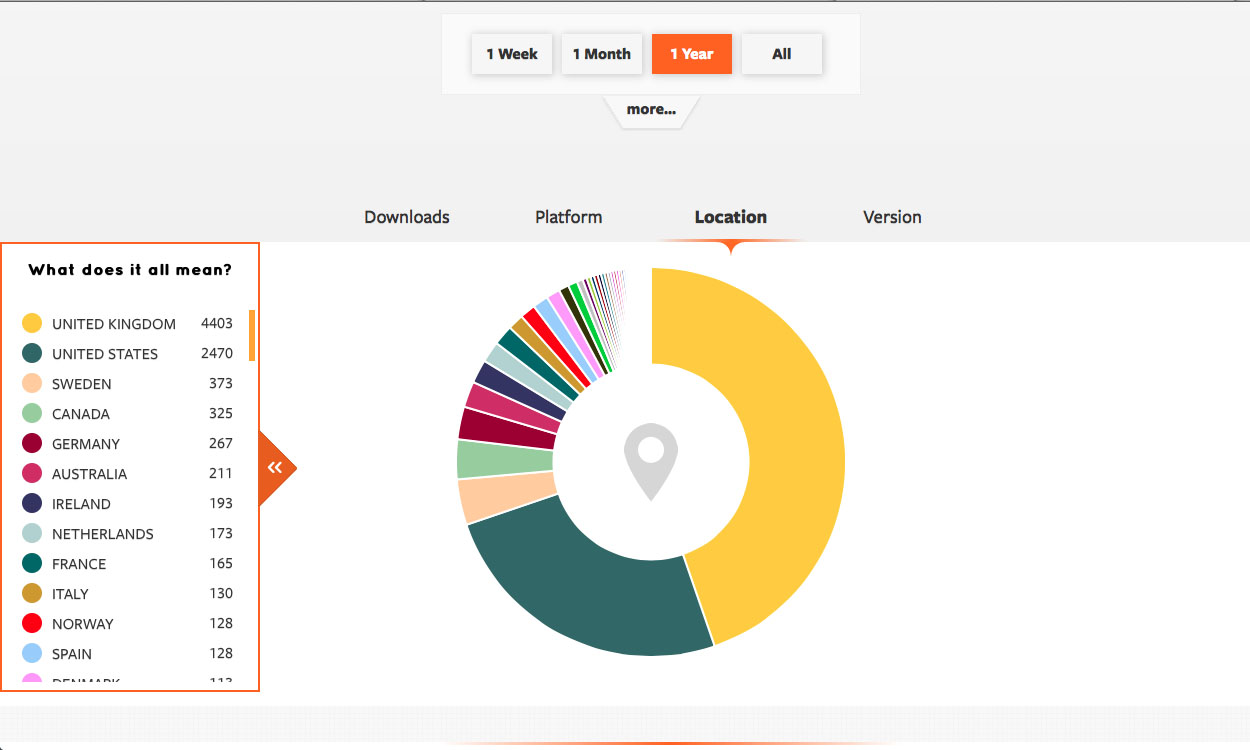Click the peach Sweden legend dot
This screenshot has height=750, width=1250.
(x=32, y=383)
